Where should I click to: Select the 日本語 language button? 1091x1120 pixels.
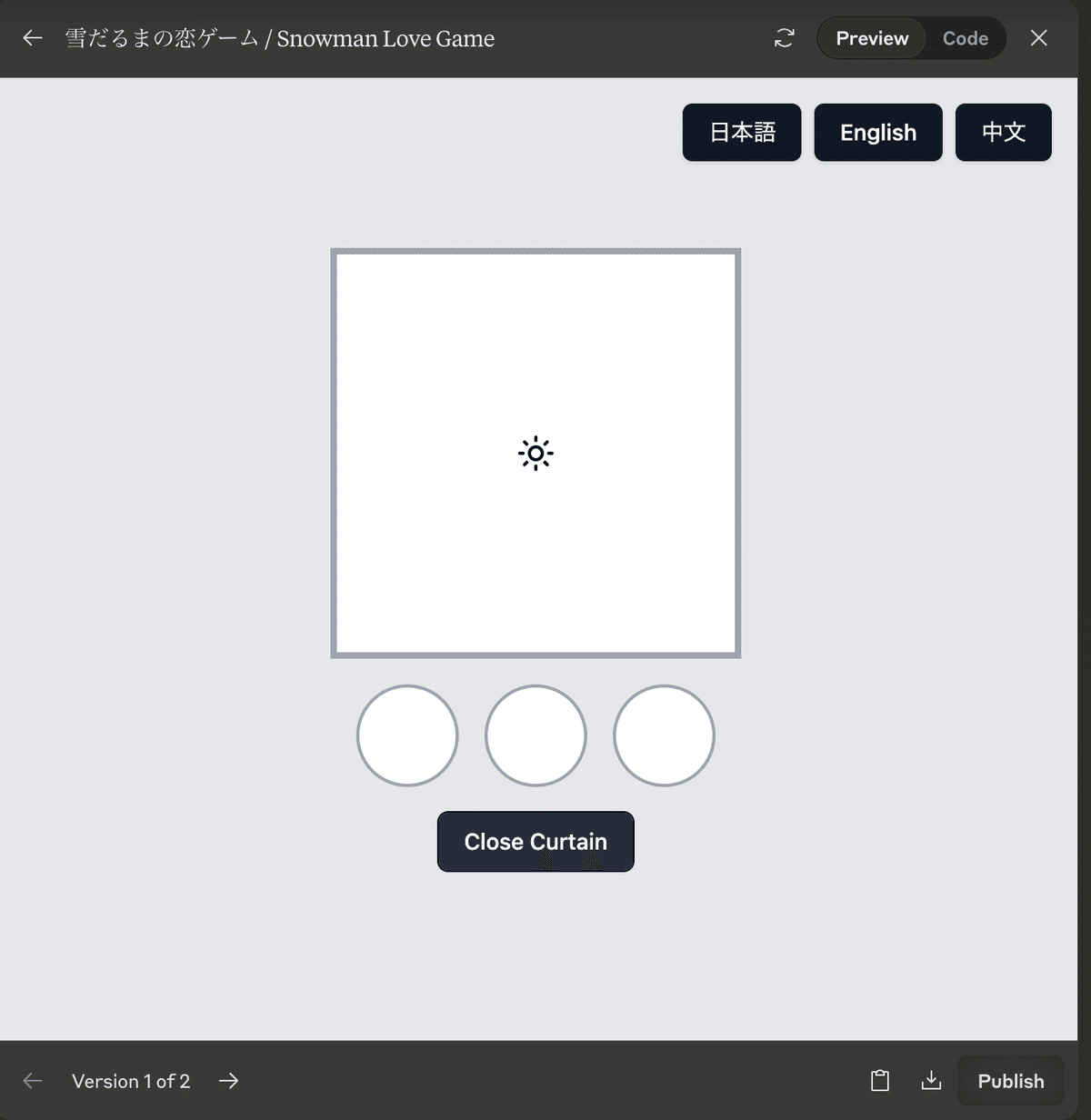click(742, 133)
